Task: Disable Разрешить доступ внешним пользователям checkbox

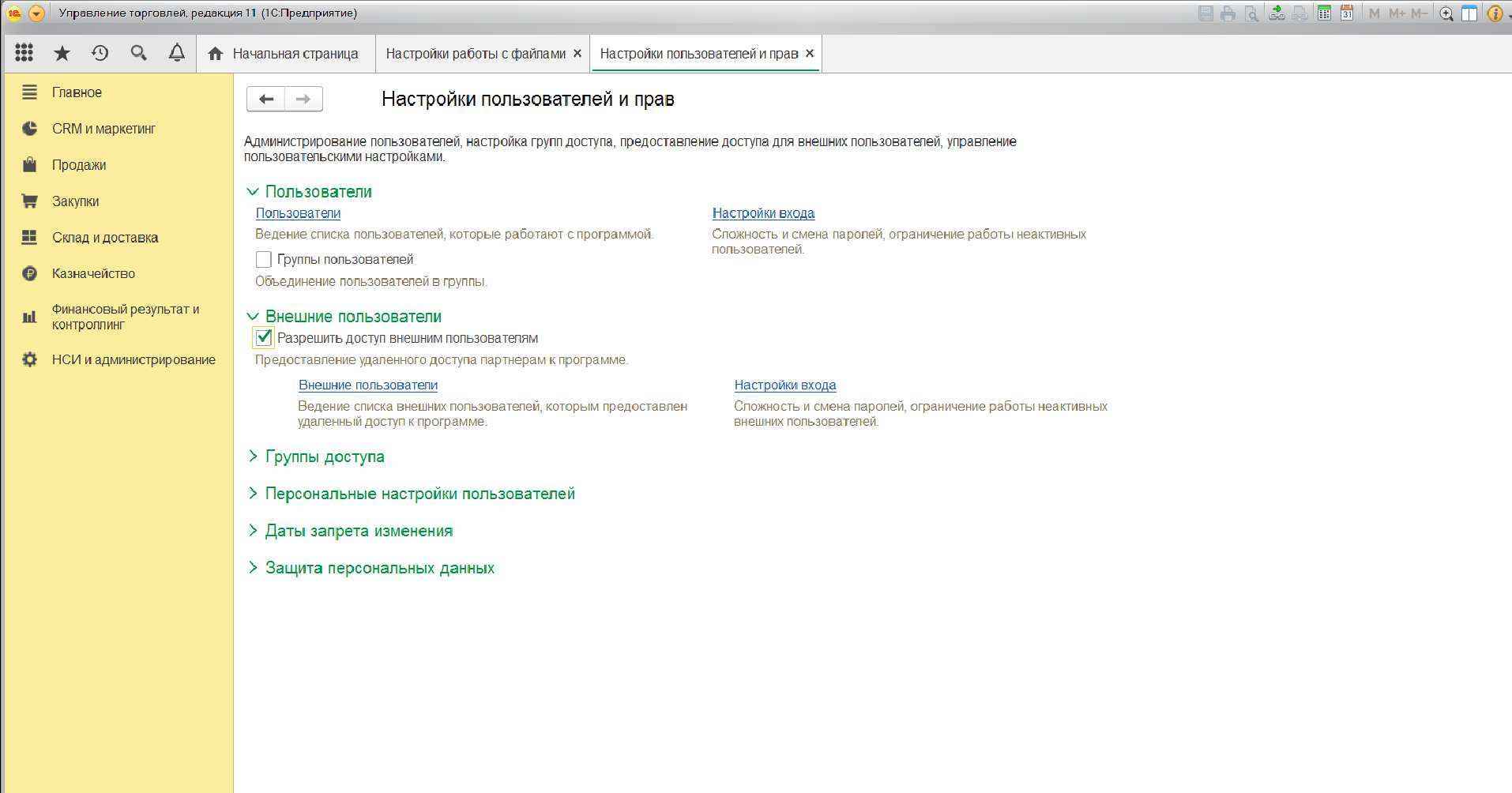Action: (x=264, y=338)
